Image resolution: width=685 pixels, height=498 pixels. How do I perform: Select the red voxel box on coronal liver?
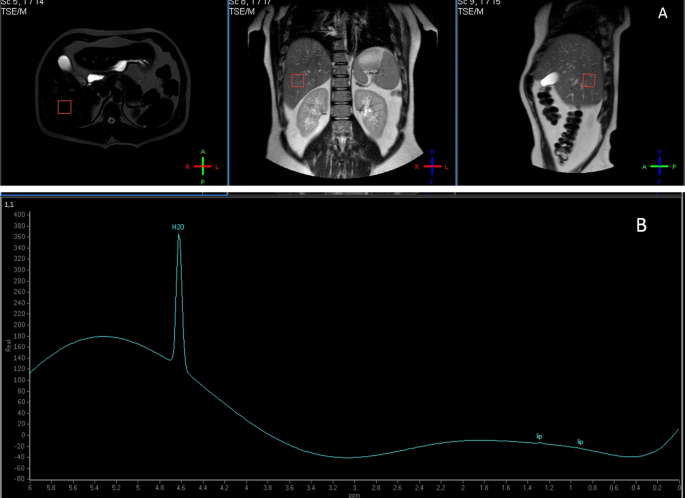click(x=298, y=81)
